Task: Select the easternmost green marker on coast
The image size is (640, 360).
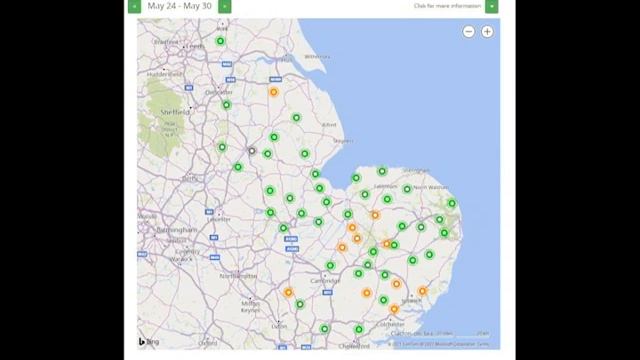Action: pyautogui.click(x=452, y=203)
